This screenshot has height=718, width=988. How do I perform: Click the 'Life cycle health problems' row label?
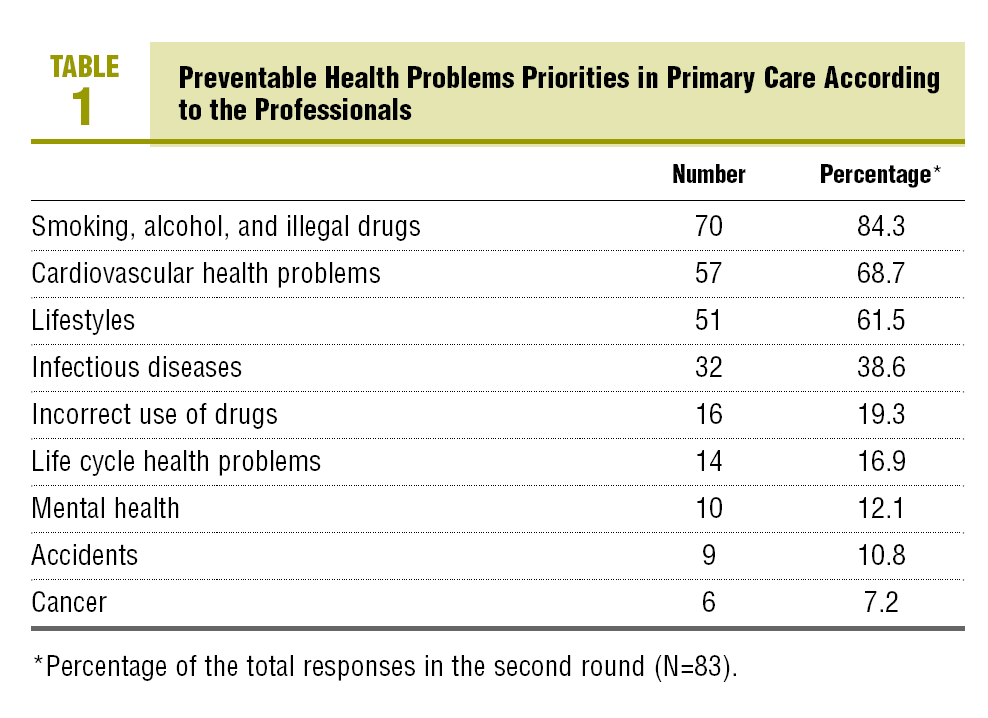pyautogui.click(x=176, y=461)
